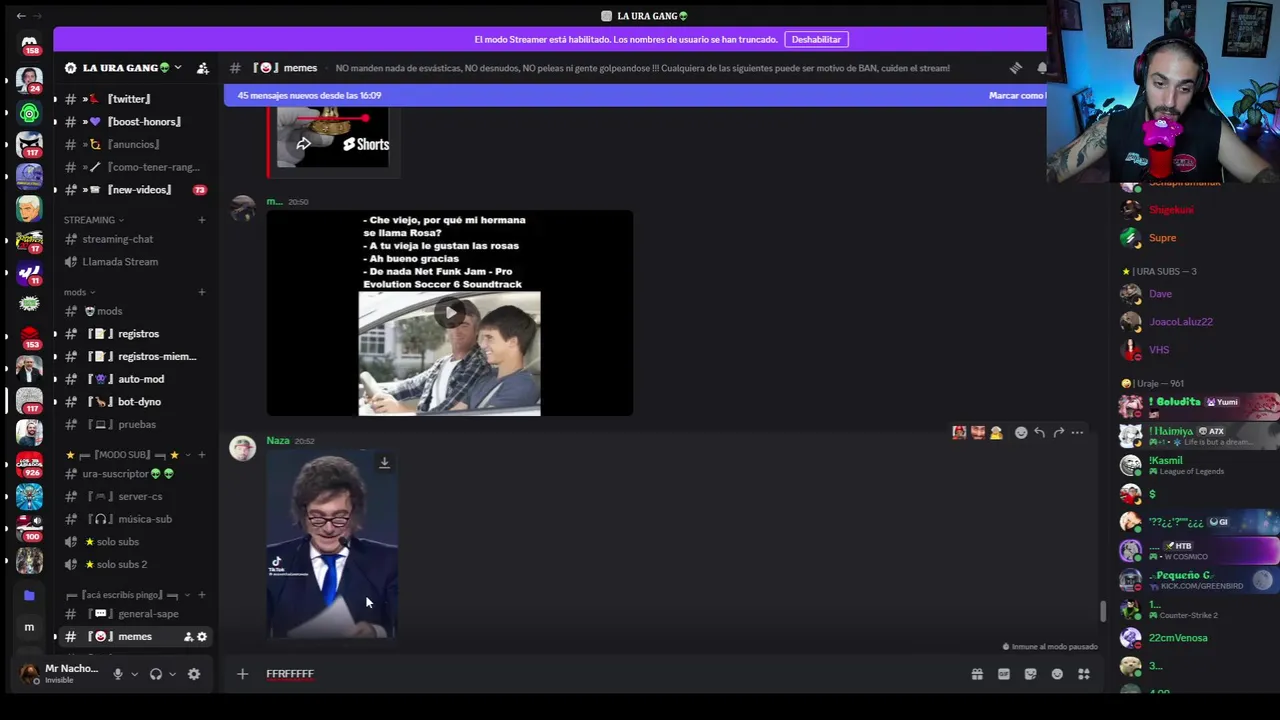Viewport: 1280px width, 720px height.
Task: Forward Naza message with arrow icon
Action: coord(1059,433)
